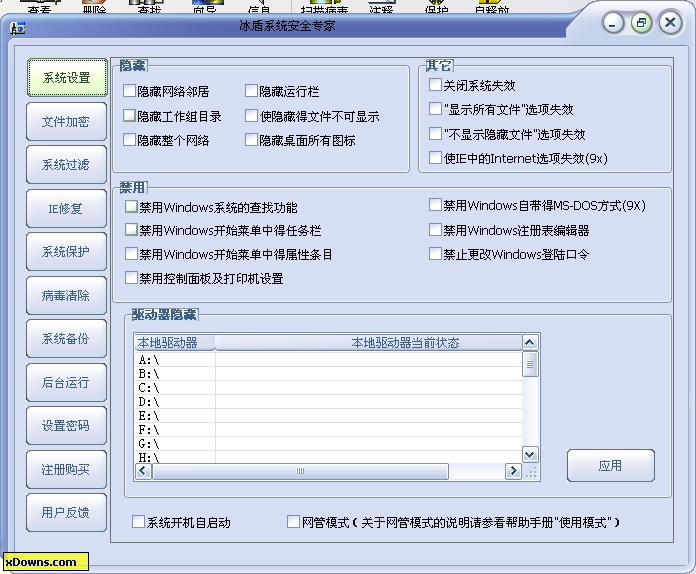Viewport: 696px width, 574px height.
Task: Check "不显示隐藏文件"选项失效 option
Action: pos(435,134)
